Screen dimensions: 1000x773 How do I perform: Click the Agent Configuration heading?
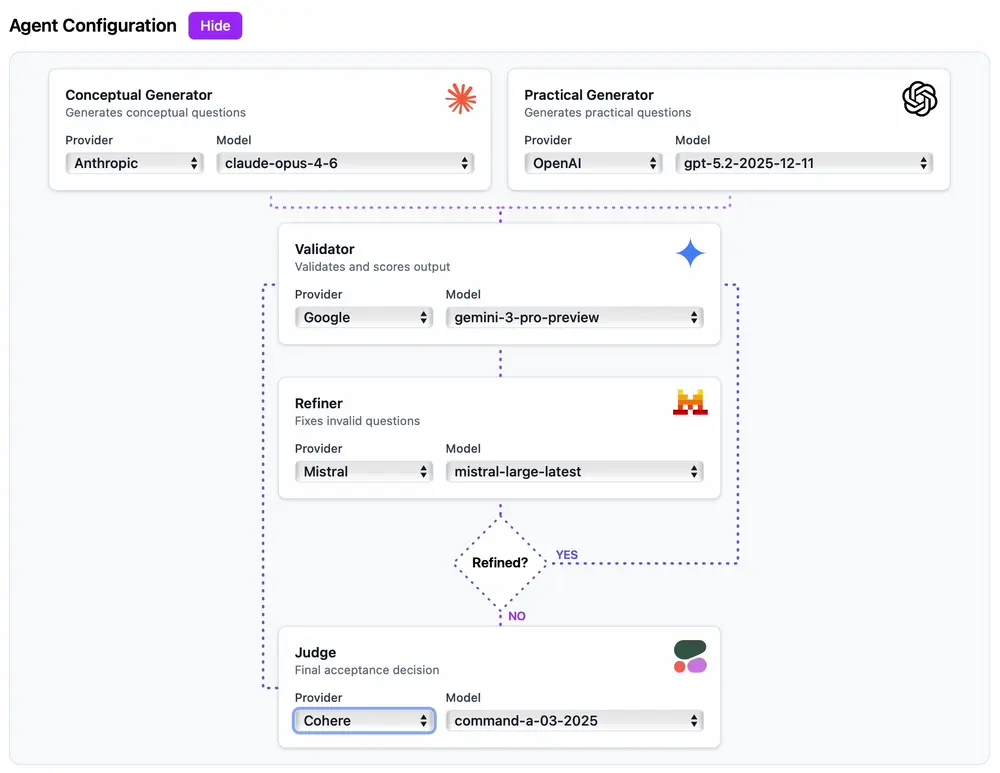click(92, 26)
